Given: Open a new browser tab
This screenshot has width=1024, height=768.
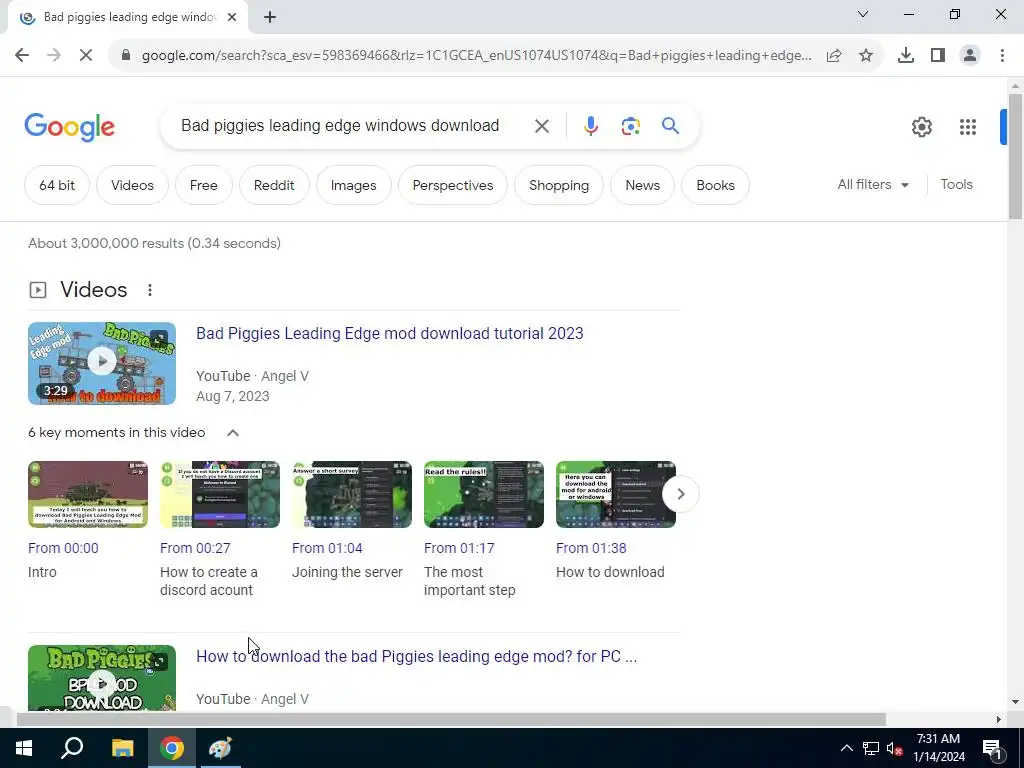Looking at the screenshot, I should 270,18.
